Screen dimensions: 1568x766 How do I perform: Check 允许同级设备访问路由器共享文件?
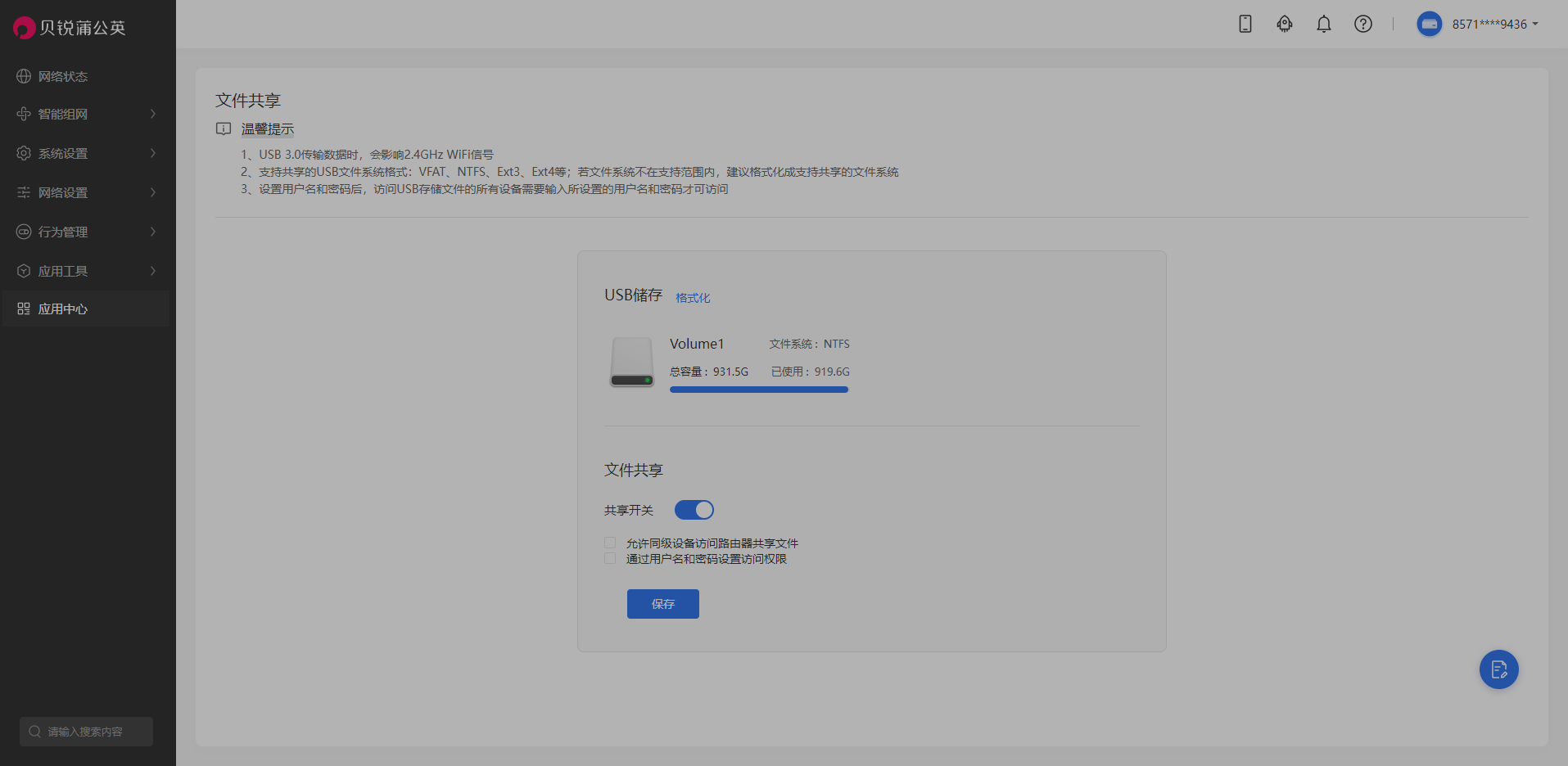(x=610, y=543)
